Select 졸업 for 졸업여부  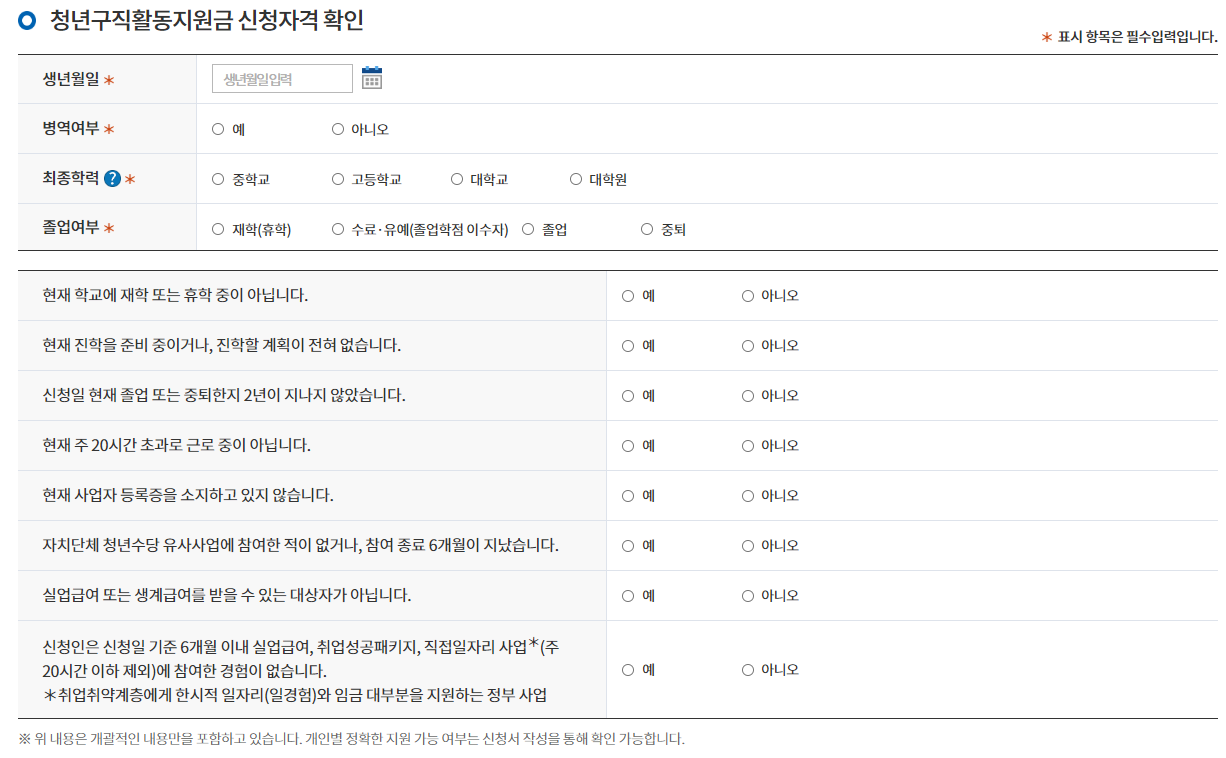528,229
